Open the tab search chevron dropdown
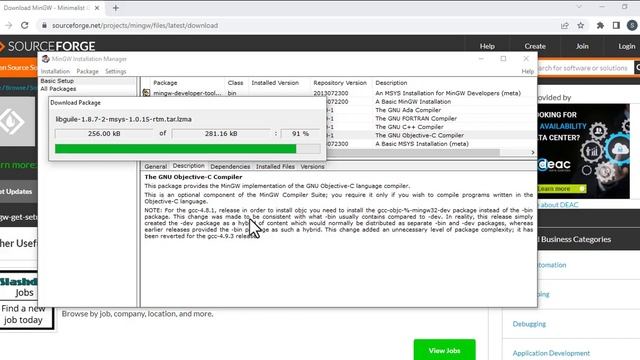This screenshot has width=640, height=360. tap(579, 7)
